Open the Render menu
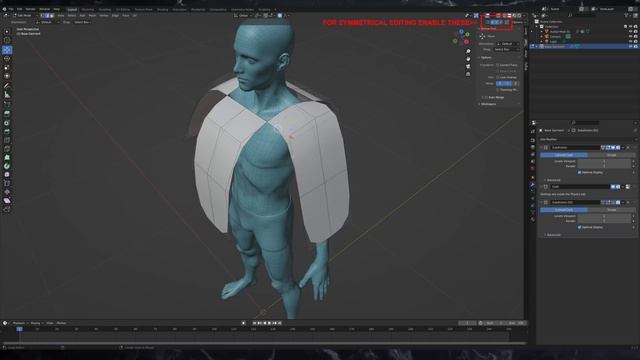Viewport: 640px width, 360px height. click(31, 9)
